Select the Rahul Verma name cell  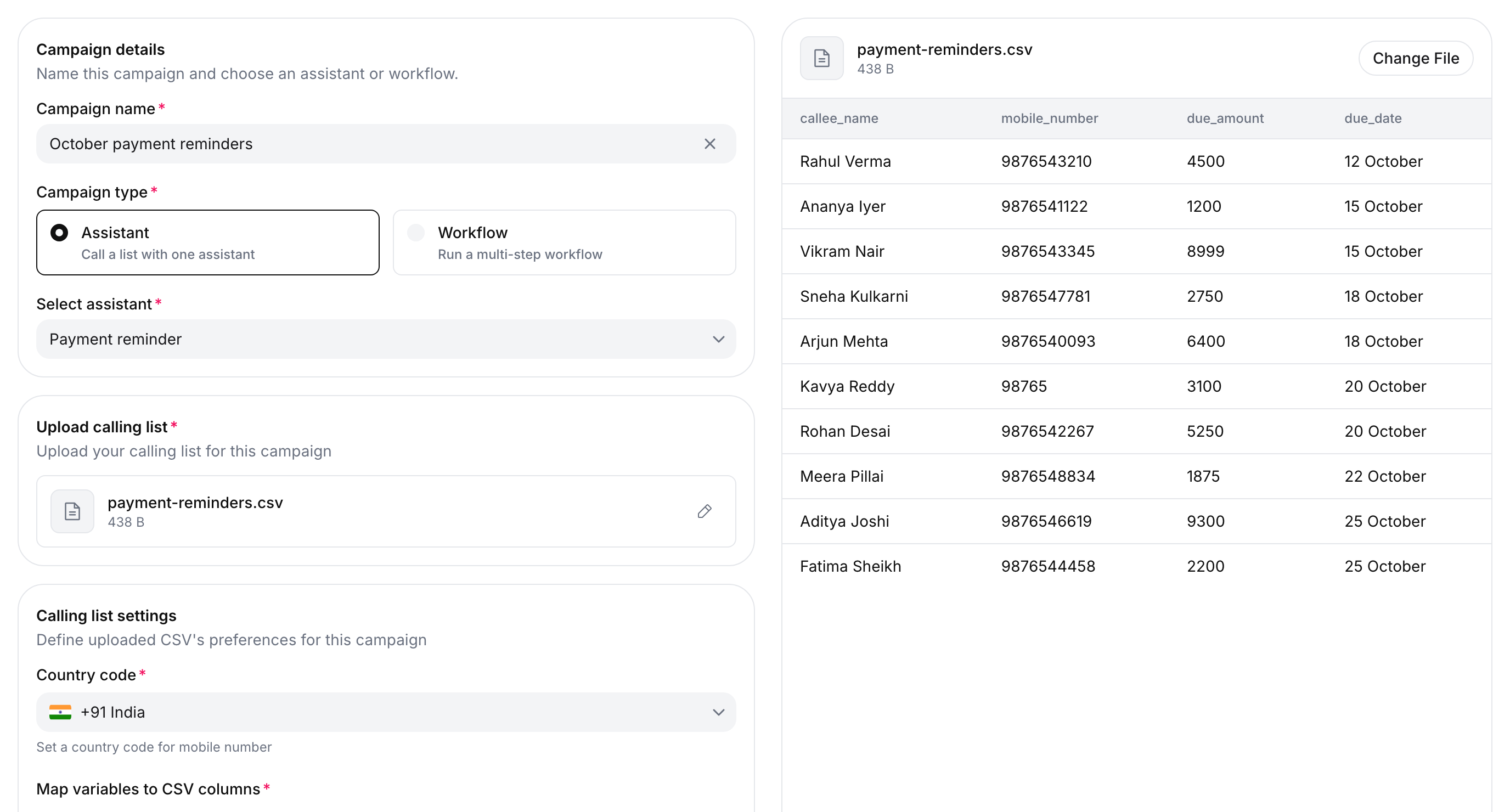pyautogui.click(x=846, y=161)
